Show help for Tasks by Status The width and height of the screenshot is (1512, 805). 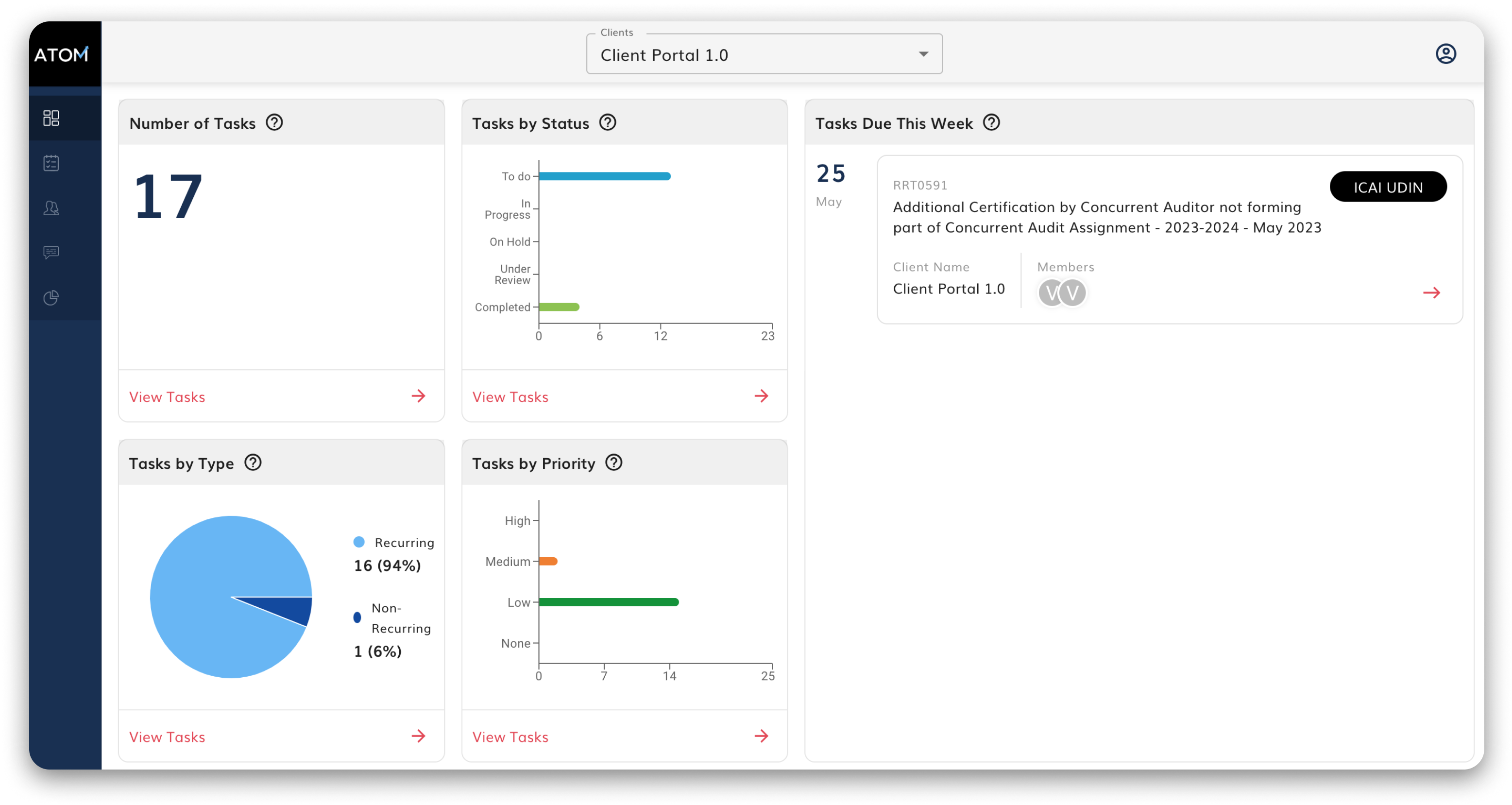coord(608,122)
